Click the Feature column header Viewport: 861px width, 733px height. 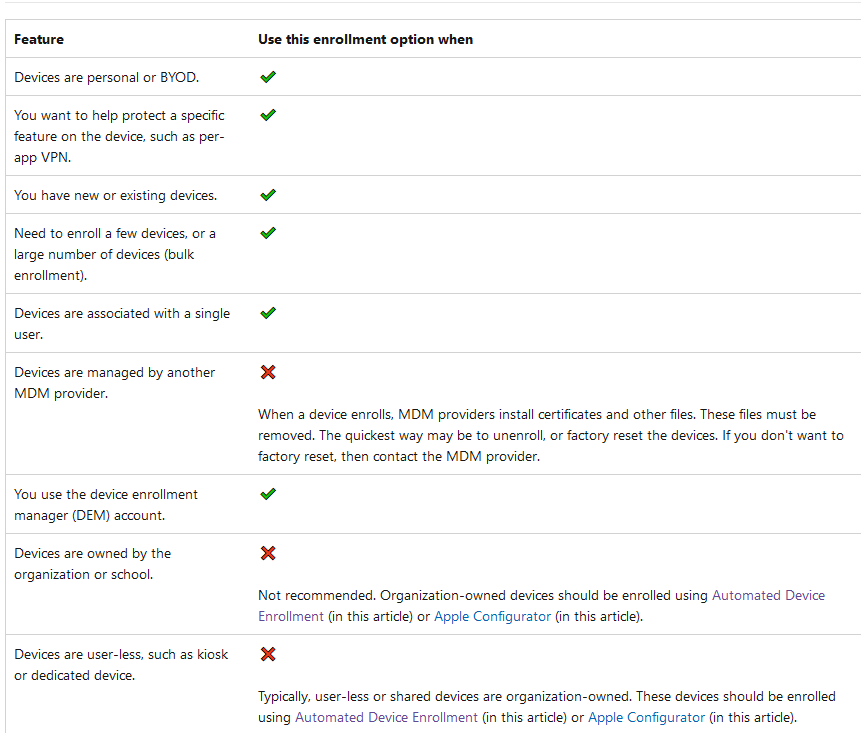pos(39,39)
